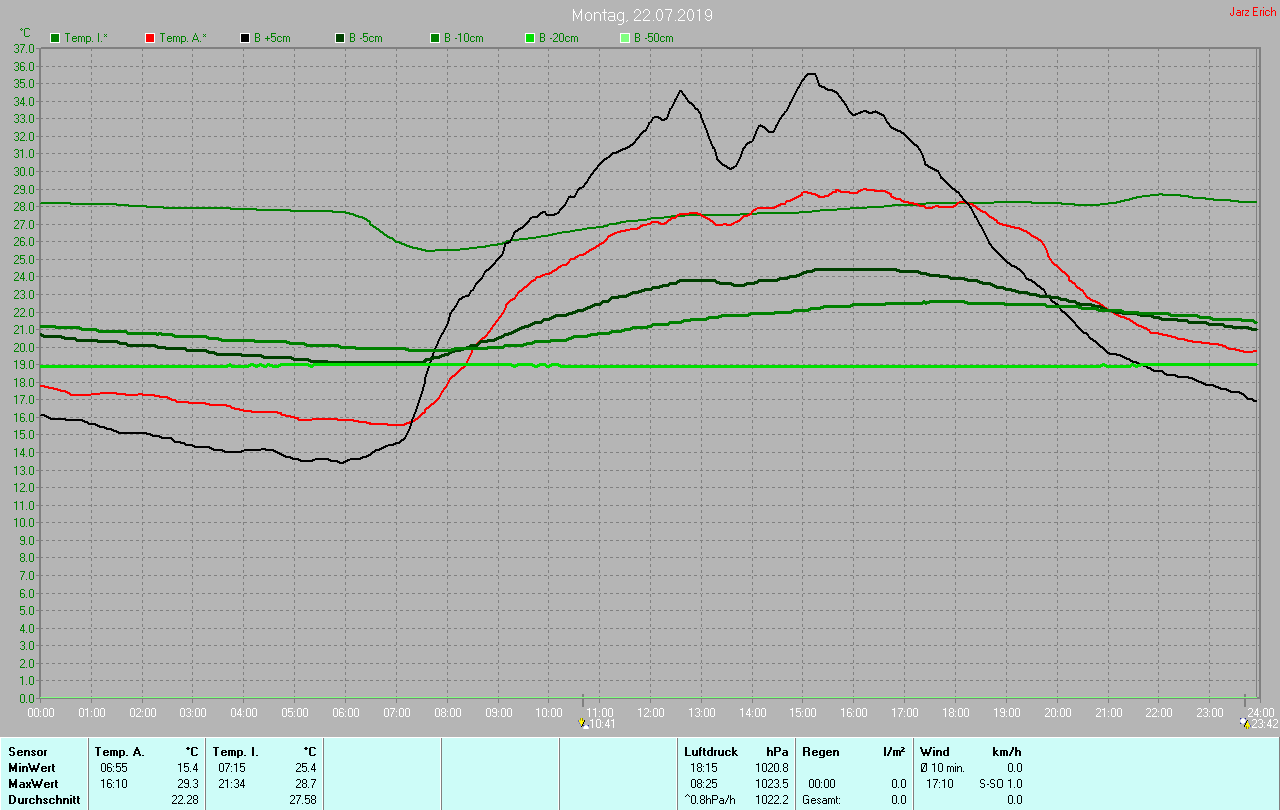Click the moonset icon beside 10:41

click(583, 723)
